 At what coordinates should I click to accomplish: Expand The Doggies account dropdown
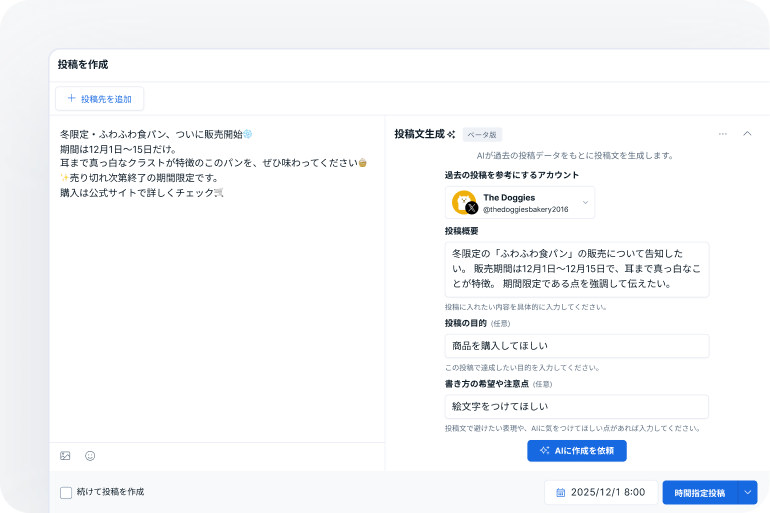pyautogui.click(x=585, y=203)
